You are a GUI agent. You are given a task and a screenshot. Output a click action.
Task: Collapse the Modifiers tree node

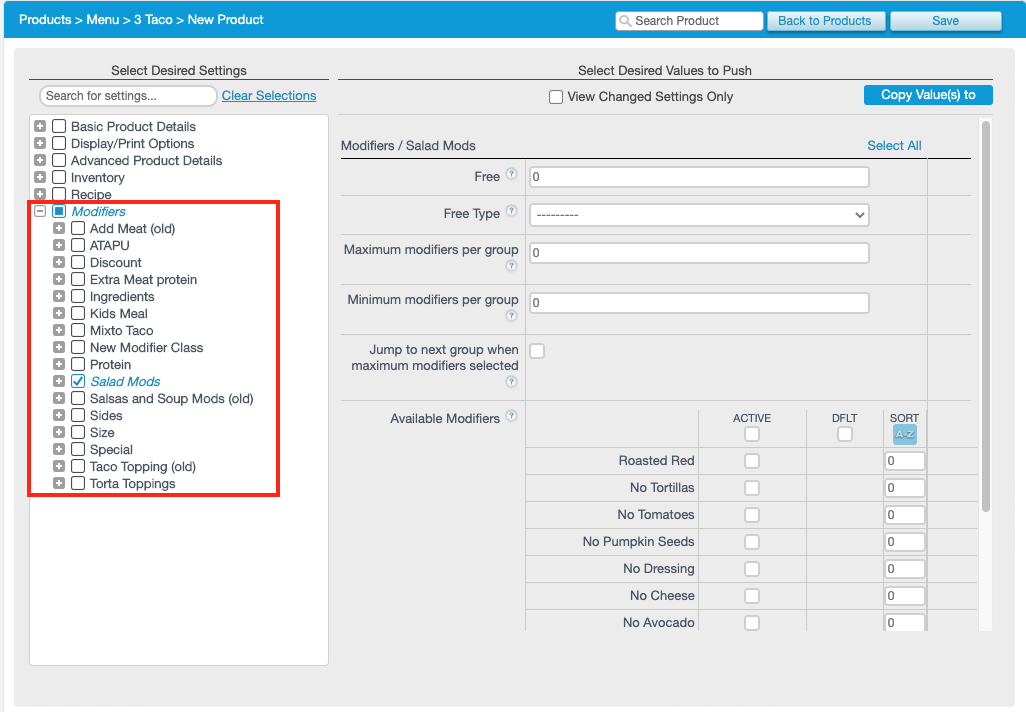click(40, 211)
